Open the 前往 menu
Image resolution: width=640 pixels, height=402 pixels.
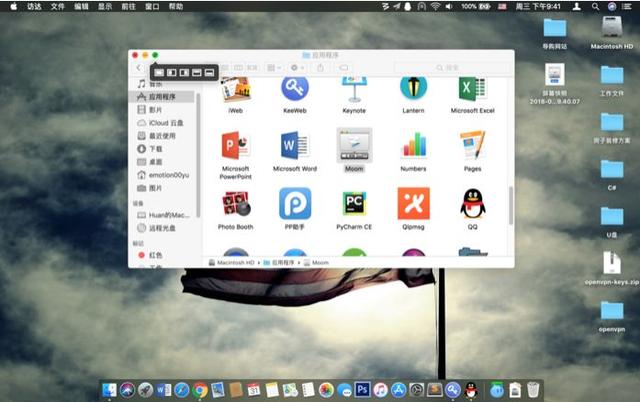[x=129, y=6]
